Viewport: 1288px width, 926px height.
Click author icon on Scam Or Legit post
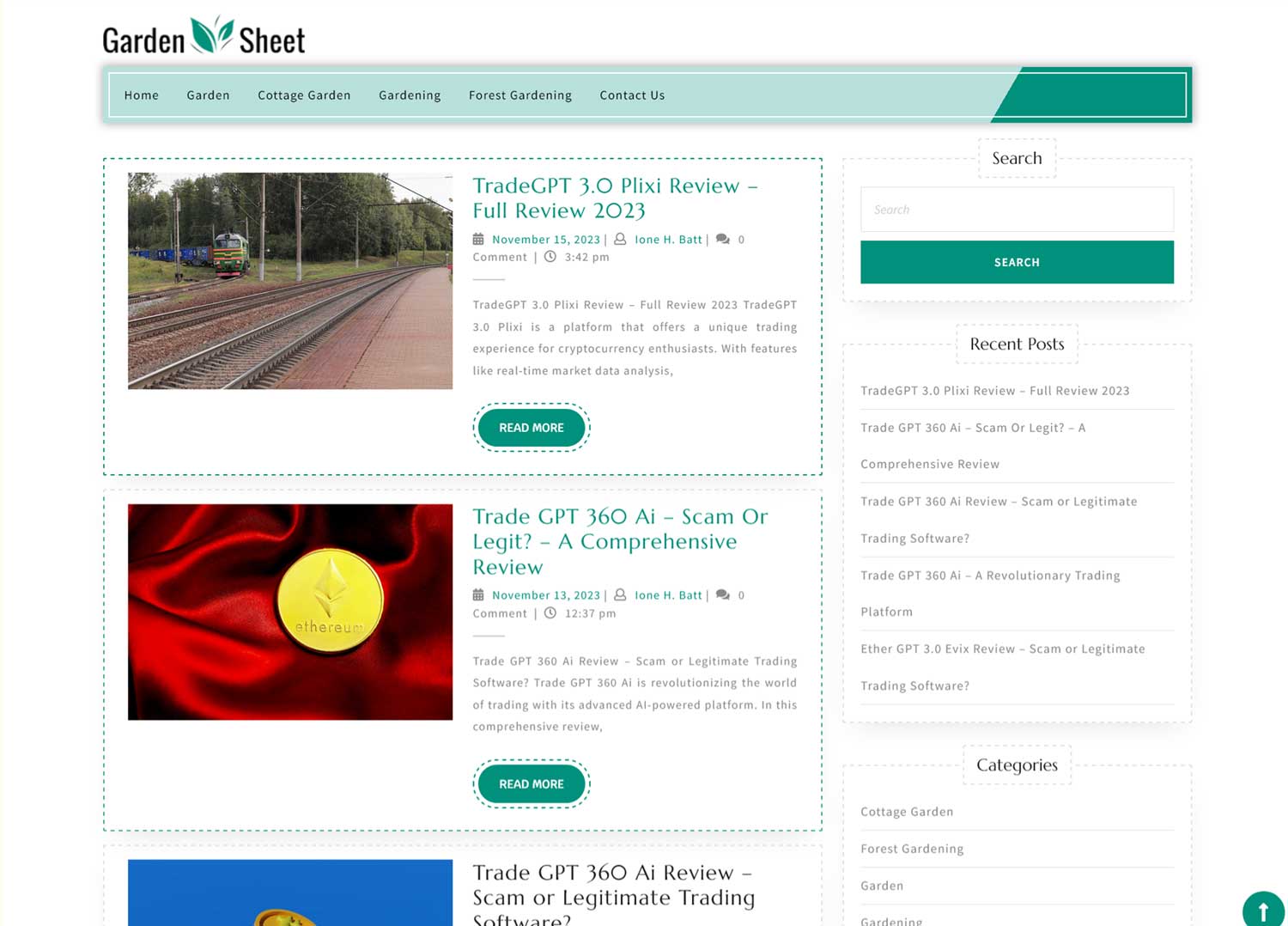pos(620,594)
